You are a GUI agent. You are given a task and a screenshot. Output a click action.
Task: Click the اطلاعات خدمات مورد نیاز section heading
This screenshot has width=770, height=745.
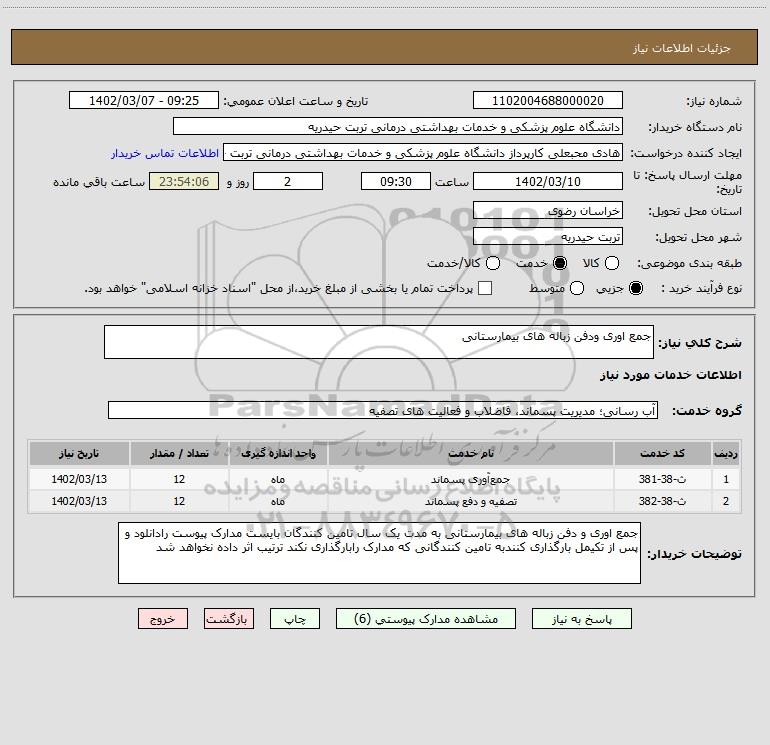(x=670, y=375)
